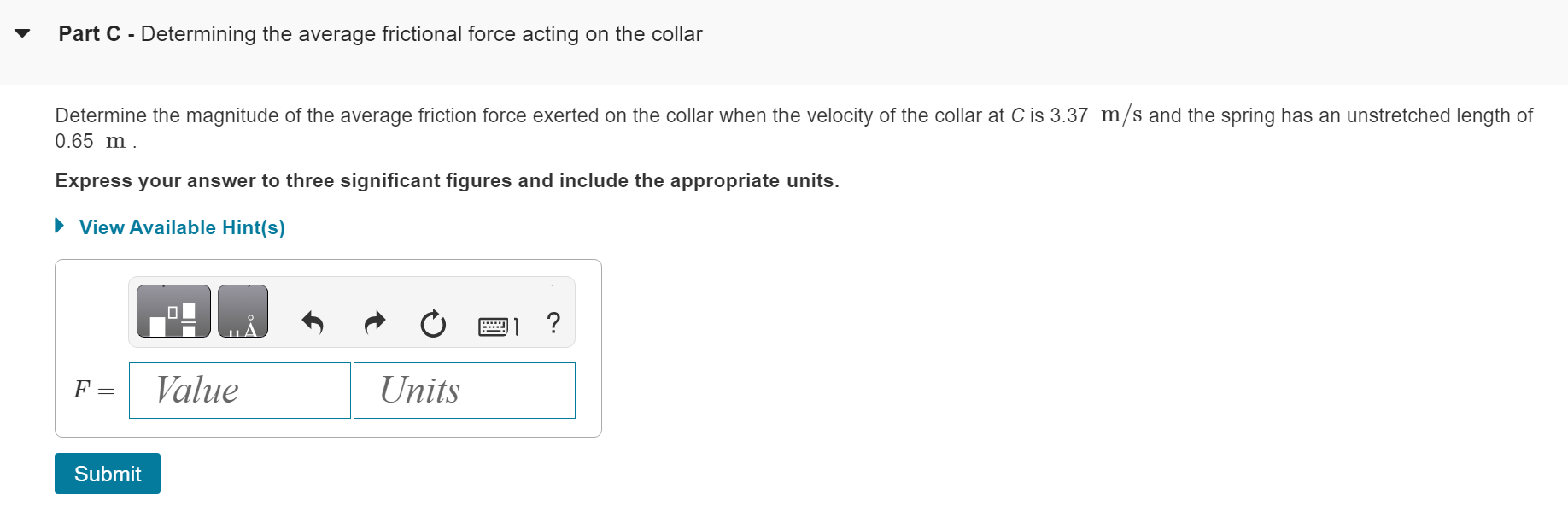
Task: Click inside the Units input field
Action: (x=465, y=391)
